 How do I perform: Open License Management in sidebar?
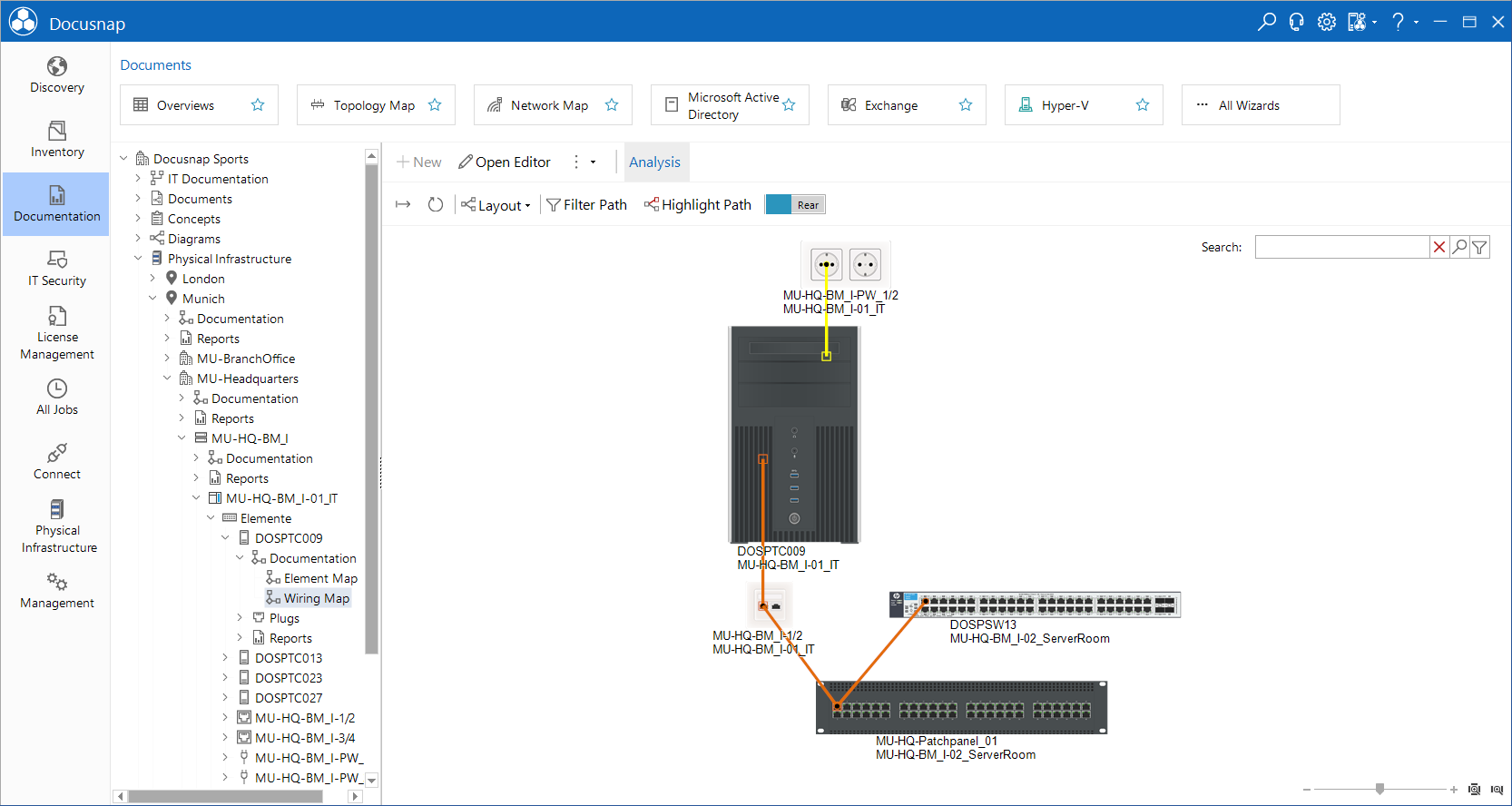point(56,333)
